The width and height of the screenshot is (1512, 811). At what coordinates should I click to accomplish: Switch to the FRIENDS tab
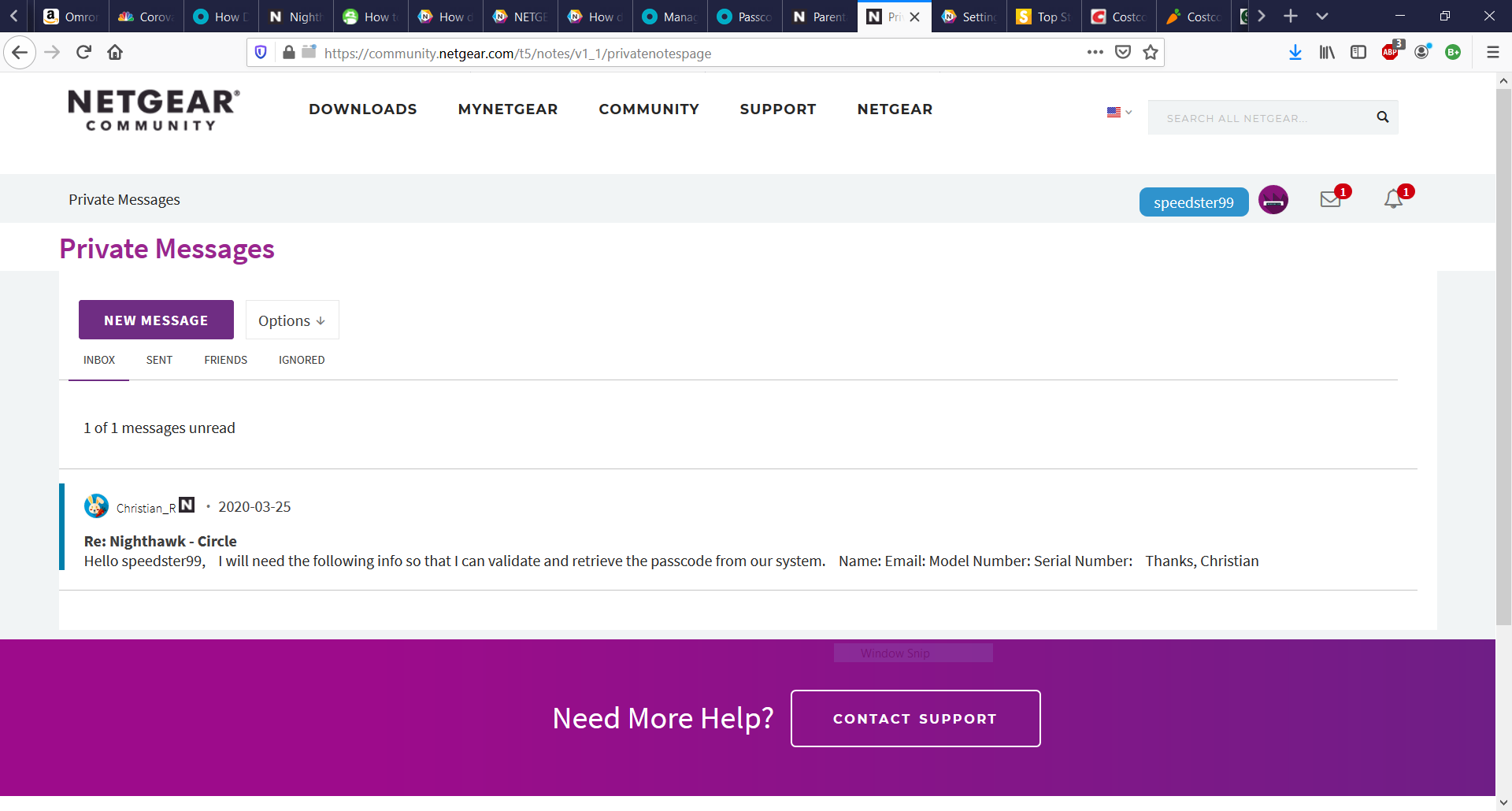point(226,360)
